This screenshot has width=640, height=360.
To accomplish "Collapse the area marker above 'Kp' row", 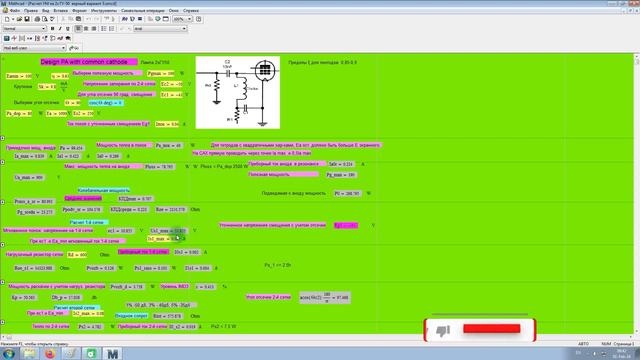I will tap(2, 282).
